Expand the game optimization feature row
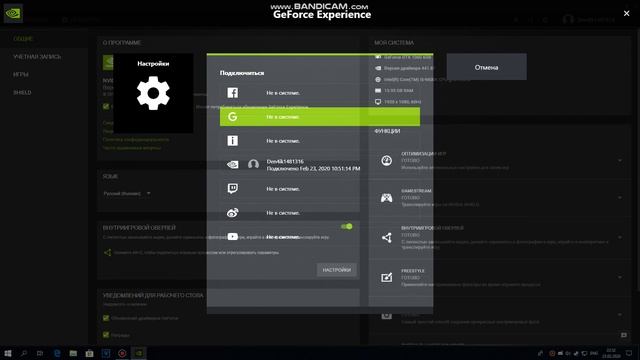The height and width of the screenshot is (360, 640). (620, 160)
